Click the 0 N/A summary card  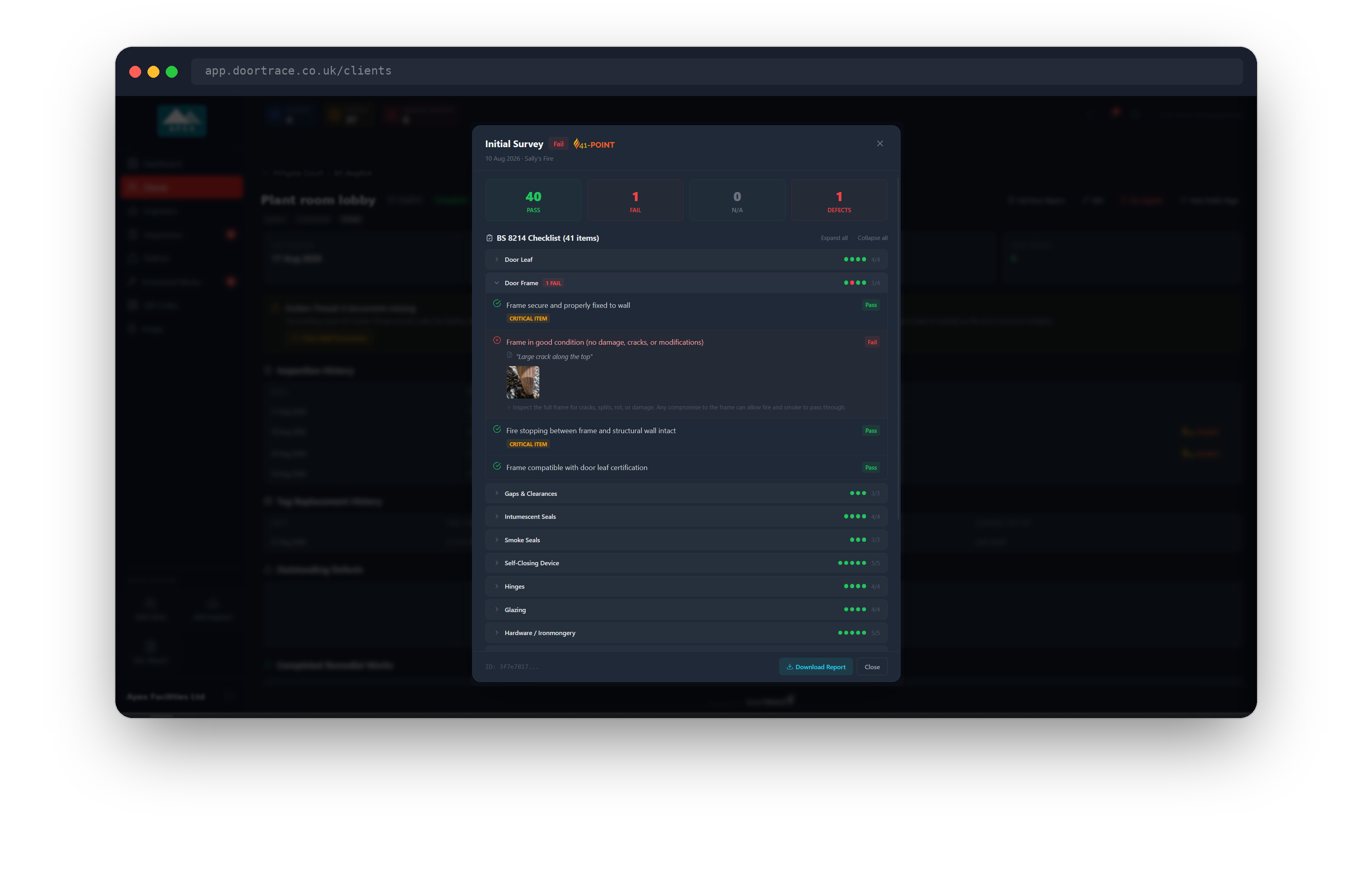(737, 200)
